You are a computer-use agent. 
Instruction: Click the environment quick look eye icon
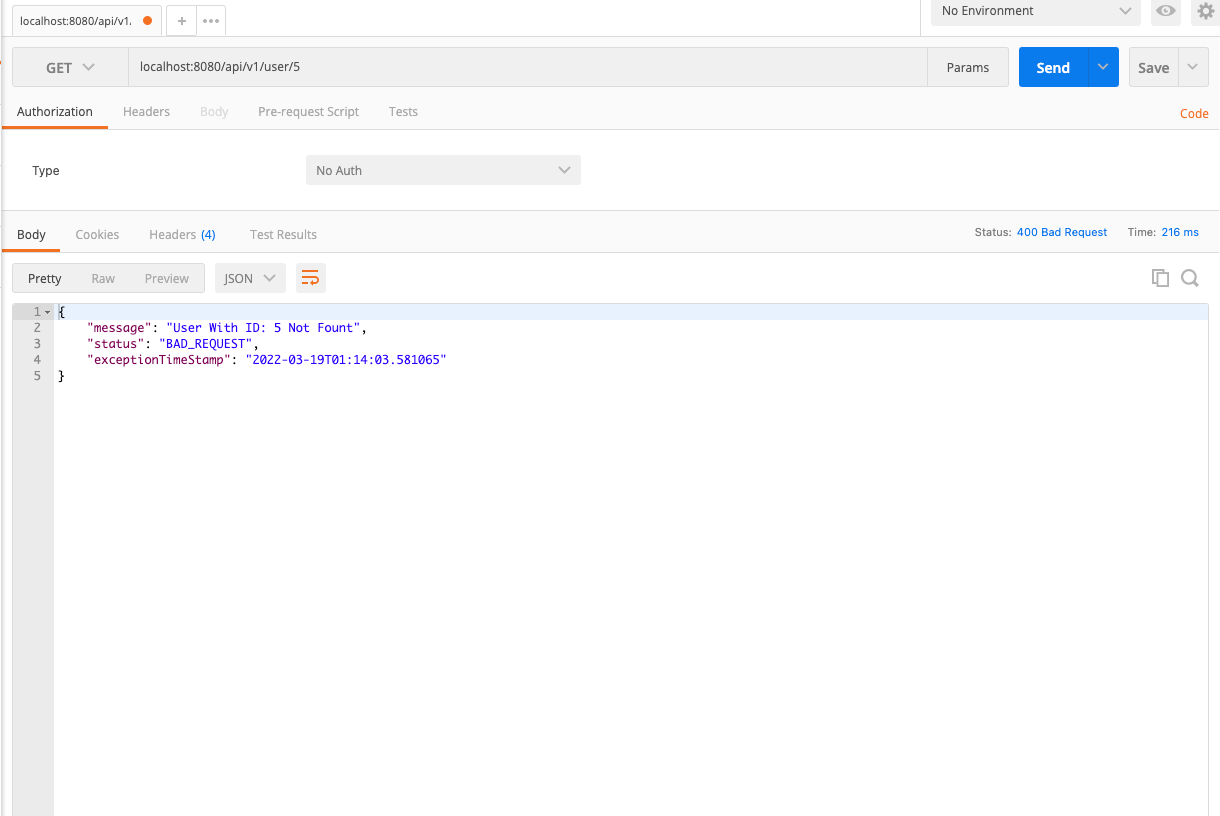click(1165, 11)
